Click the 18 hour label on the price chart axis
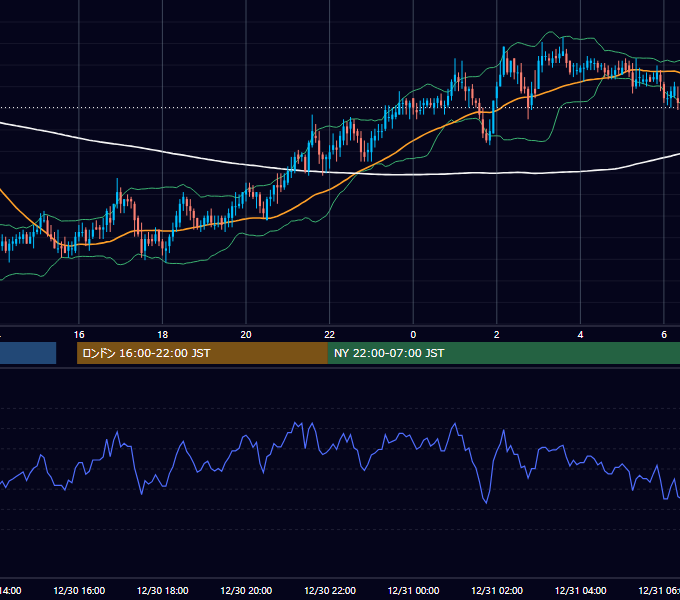The width and height of the screenshot is (680, 600). click(x=162, y=335)
